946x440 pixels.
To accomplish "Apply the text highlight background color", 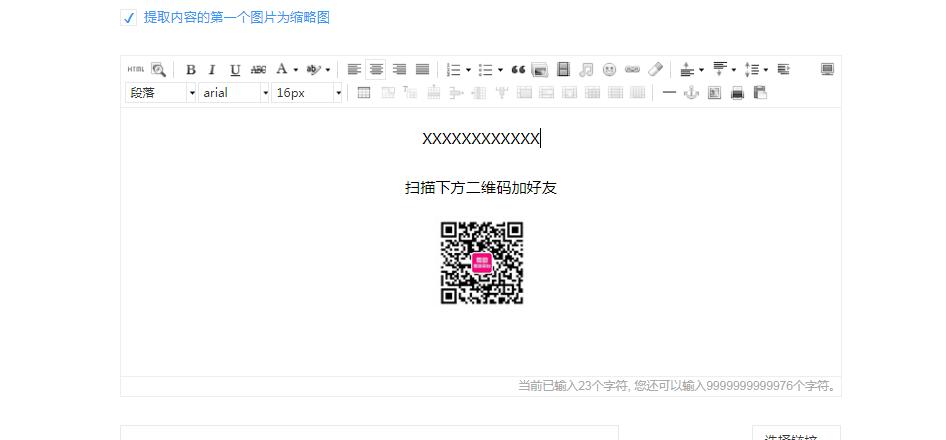I will pyautogui.click(x=314, y=70).
